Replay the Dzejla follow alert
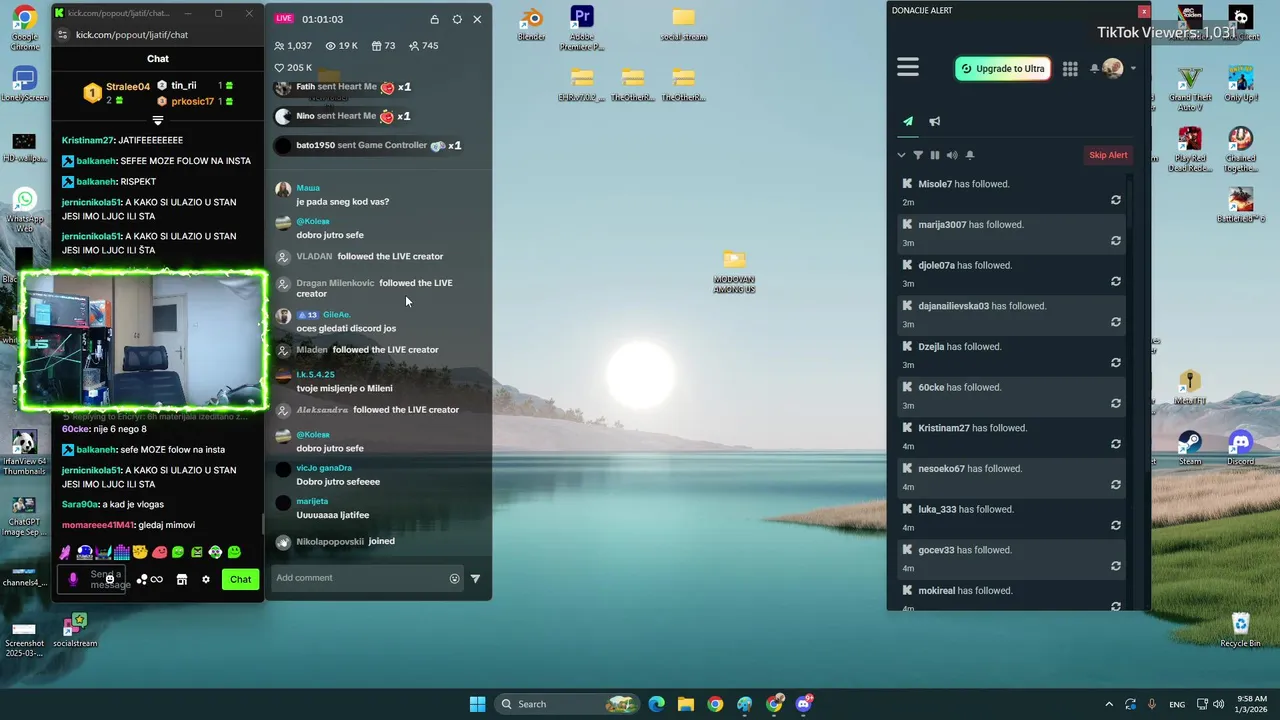This screenshot has width=1280, height=720. (1115, 363)
